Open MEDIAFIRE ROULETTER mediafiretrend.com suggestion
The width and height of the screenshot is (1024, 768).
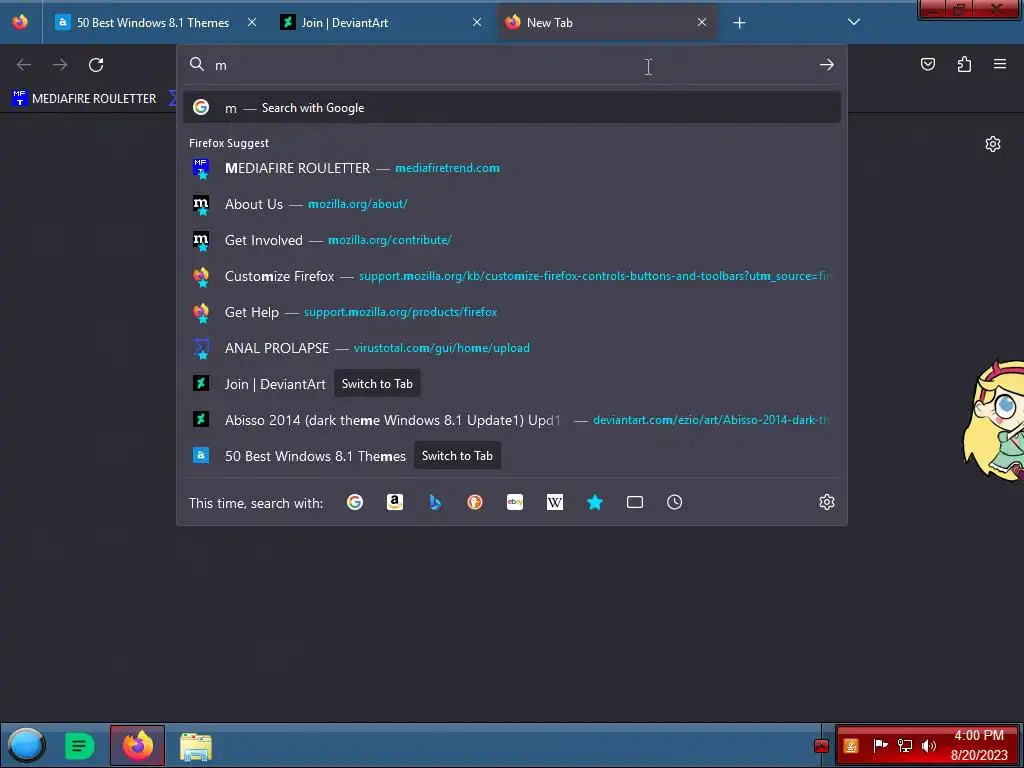[512, 168]
